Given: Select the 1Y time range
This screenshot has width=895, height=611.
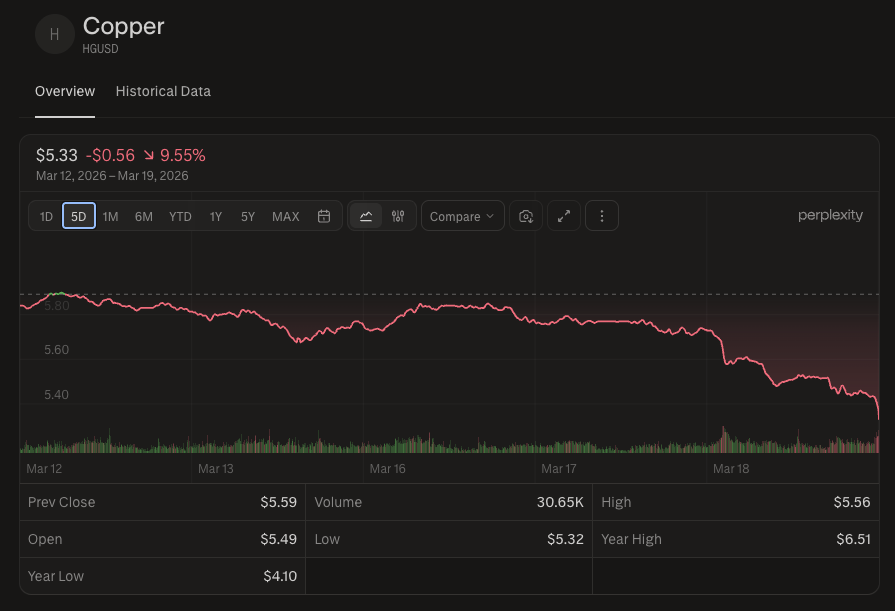Looking at the screenshot, I should tap(216, 216).
